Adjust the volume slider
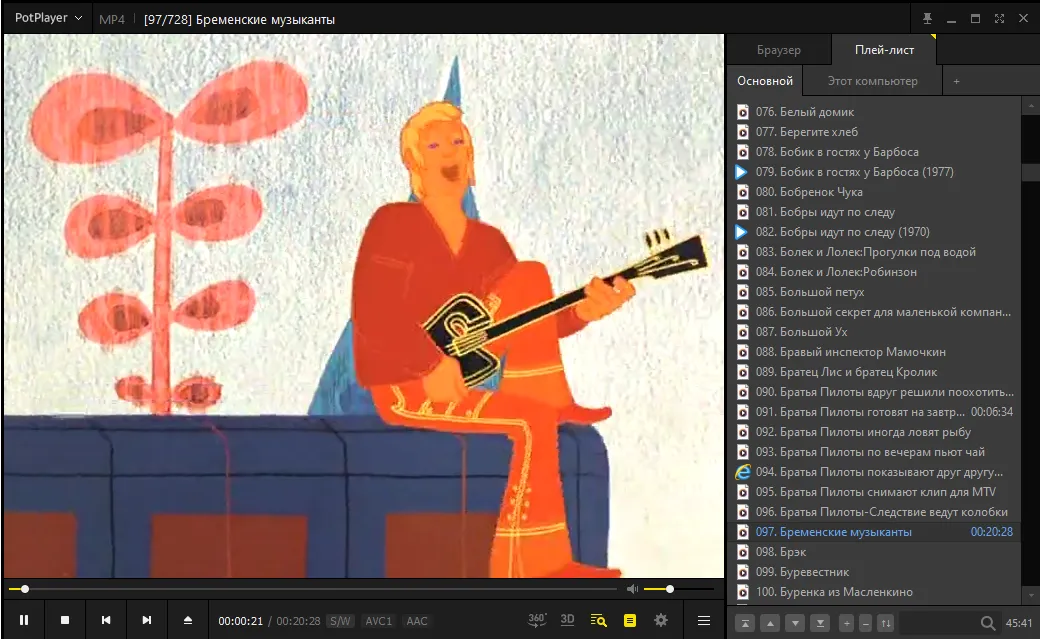The image size is (1040, 639). (679, 589)
